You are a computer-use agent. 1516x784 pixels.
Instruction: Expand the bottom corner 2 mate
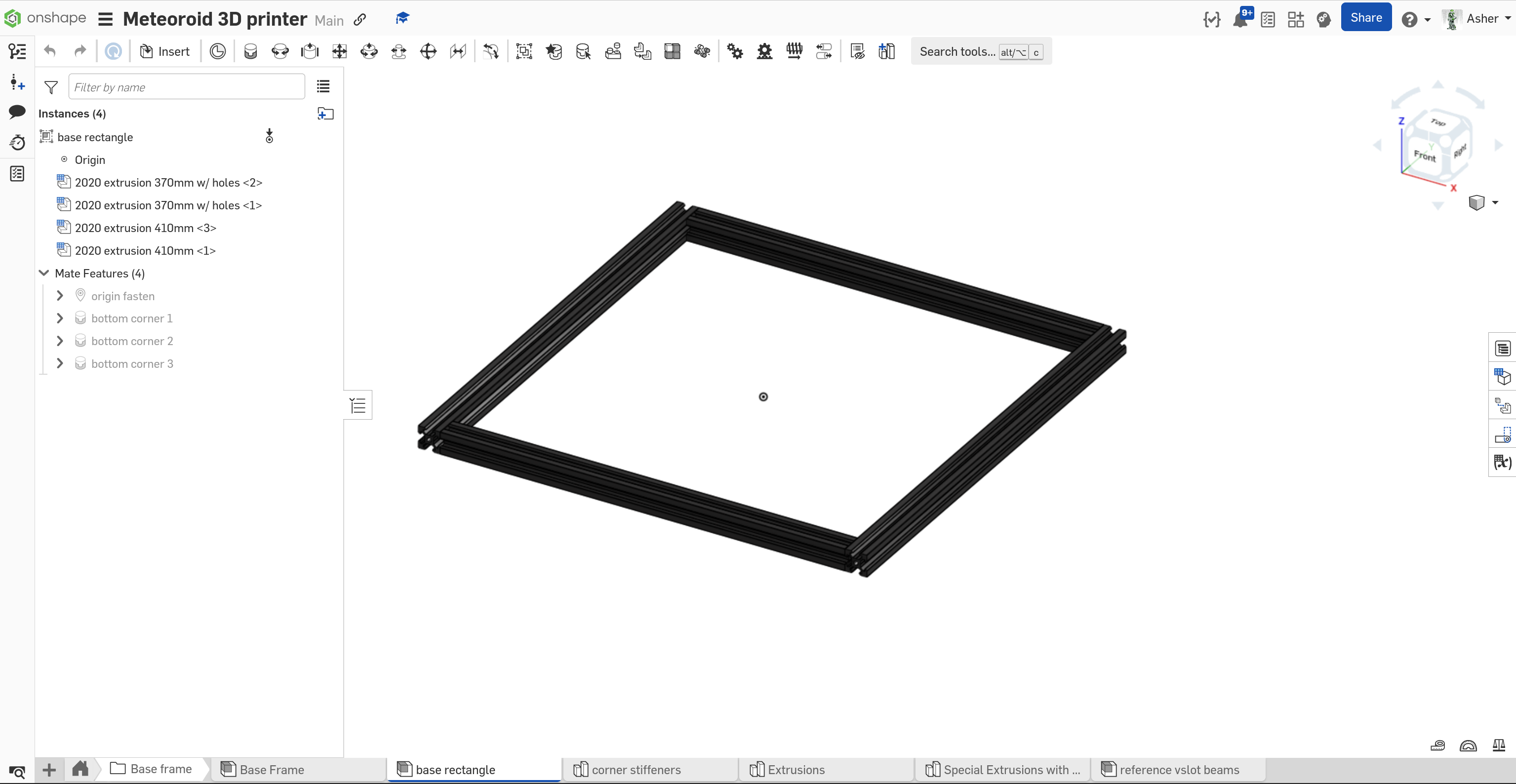60,341
